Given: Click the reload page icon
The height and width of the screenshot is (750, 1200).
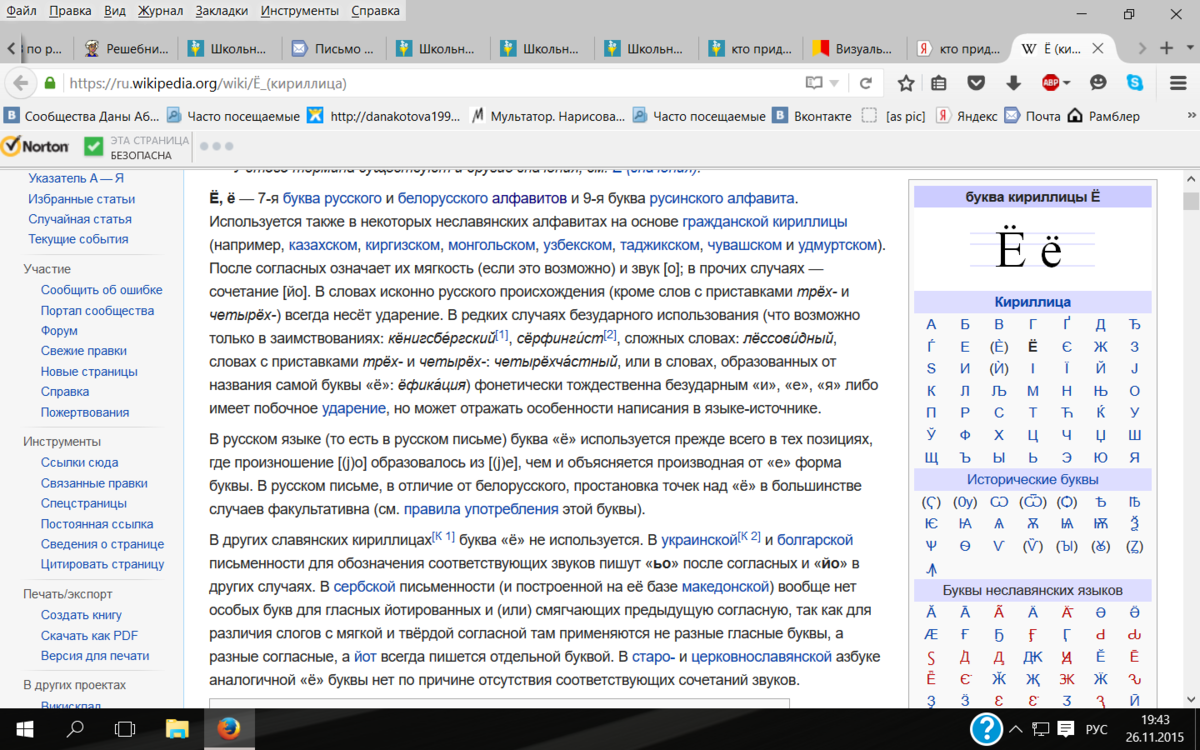Looking at the screenshot, I should pyautogui.click(x=866, y=83).
